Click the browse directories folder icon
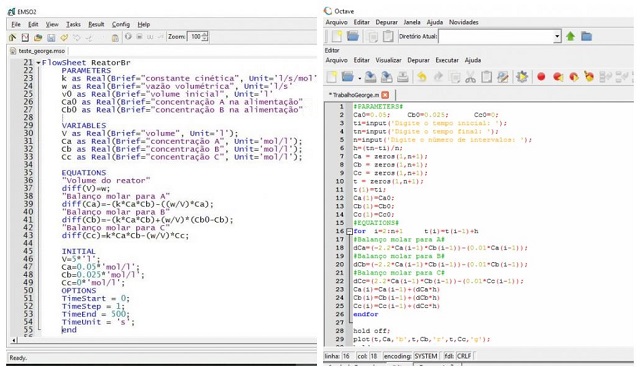Viewport: 640px width, 372px height. [x=586, y=36]
